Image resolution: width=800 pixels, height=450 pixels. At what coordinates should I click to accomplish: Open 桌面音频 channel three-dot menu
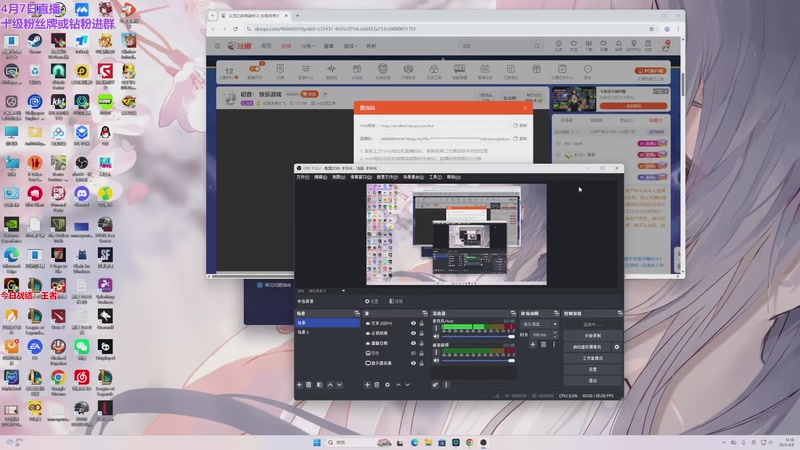(436, 352)
